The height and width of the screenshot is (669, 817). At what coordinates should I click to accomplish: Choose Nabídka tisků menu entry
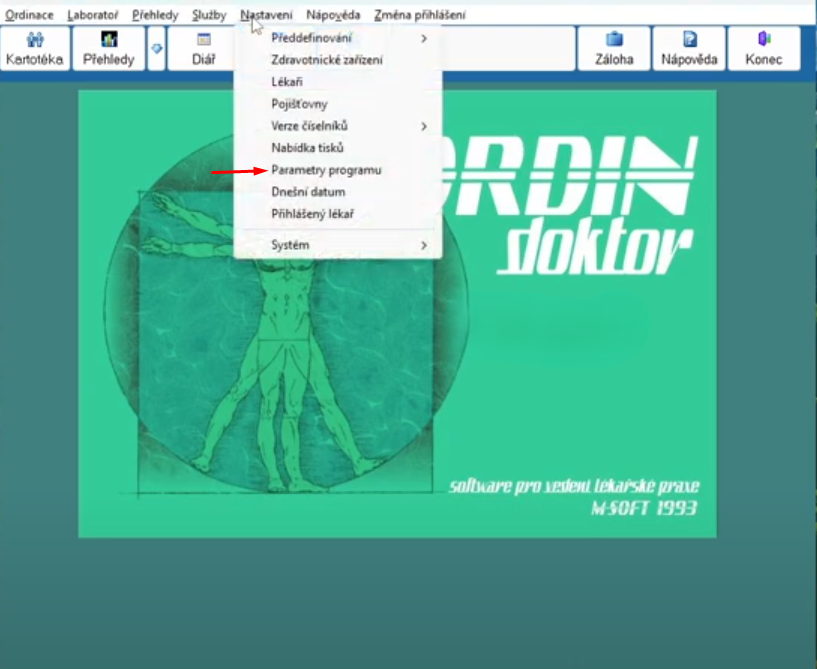click(338, 148)
